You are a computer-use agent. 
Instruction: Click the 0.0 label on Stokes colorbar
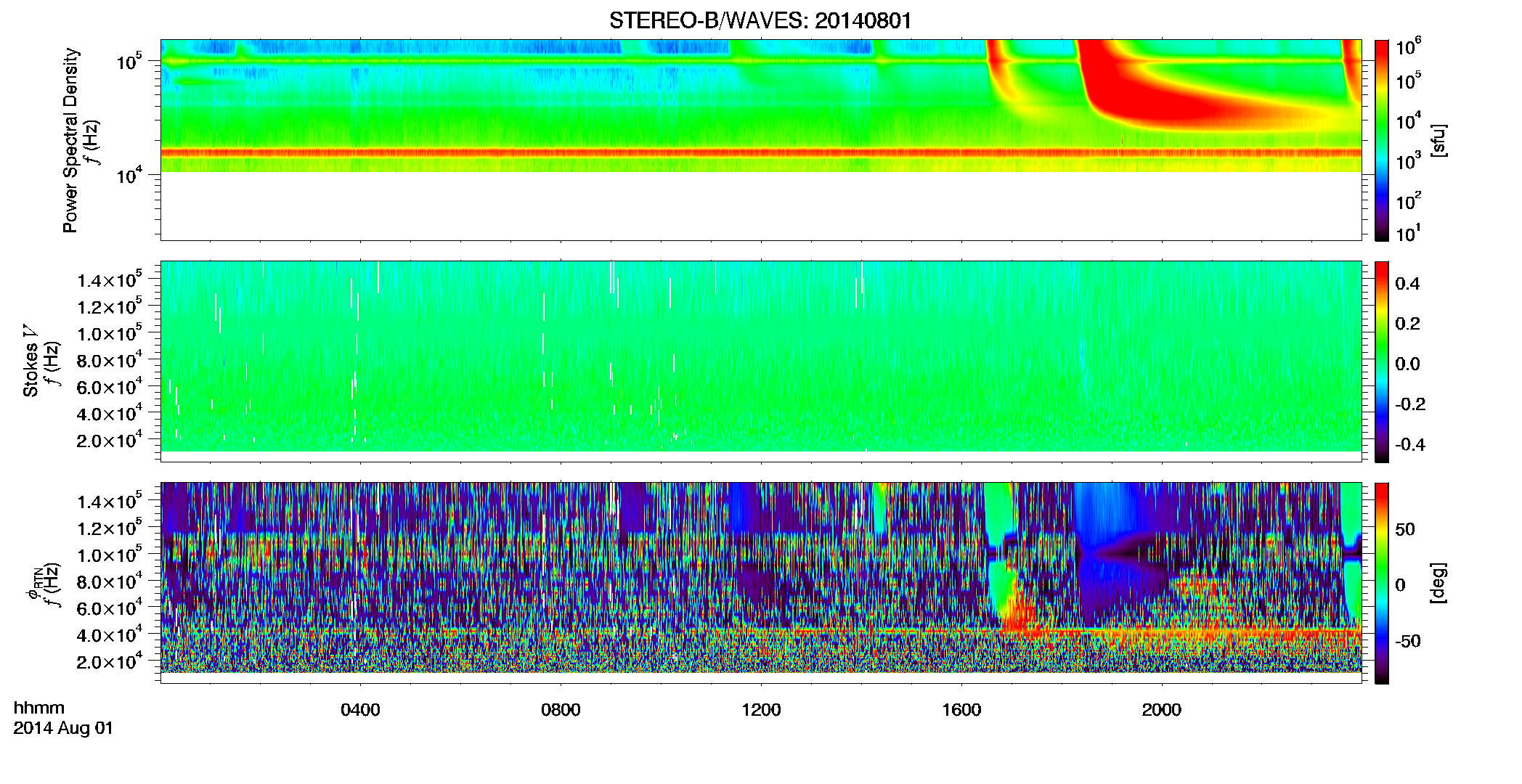(x=1407, y=364)
